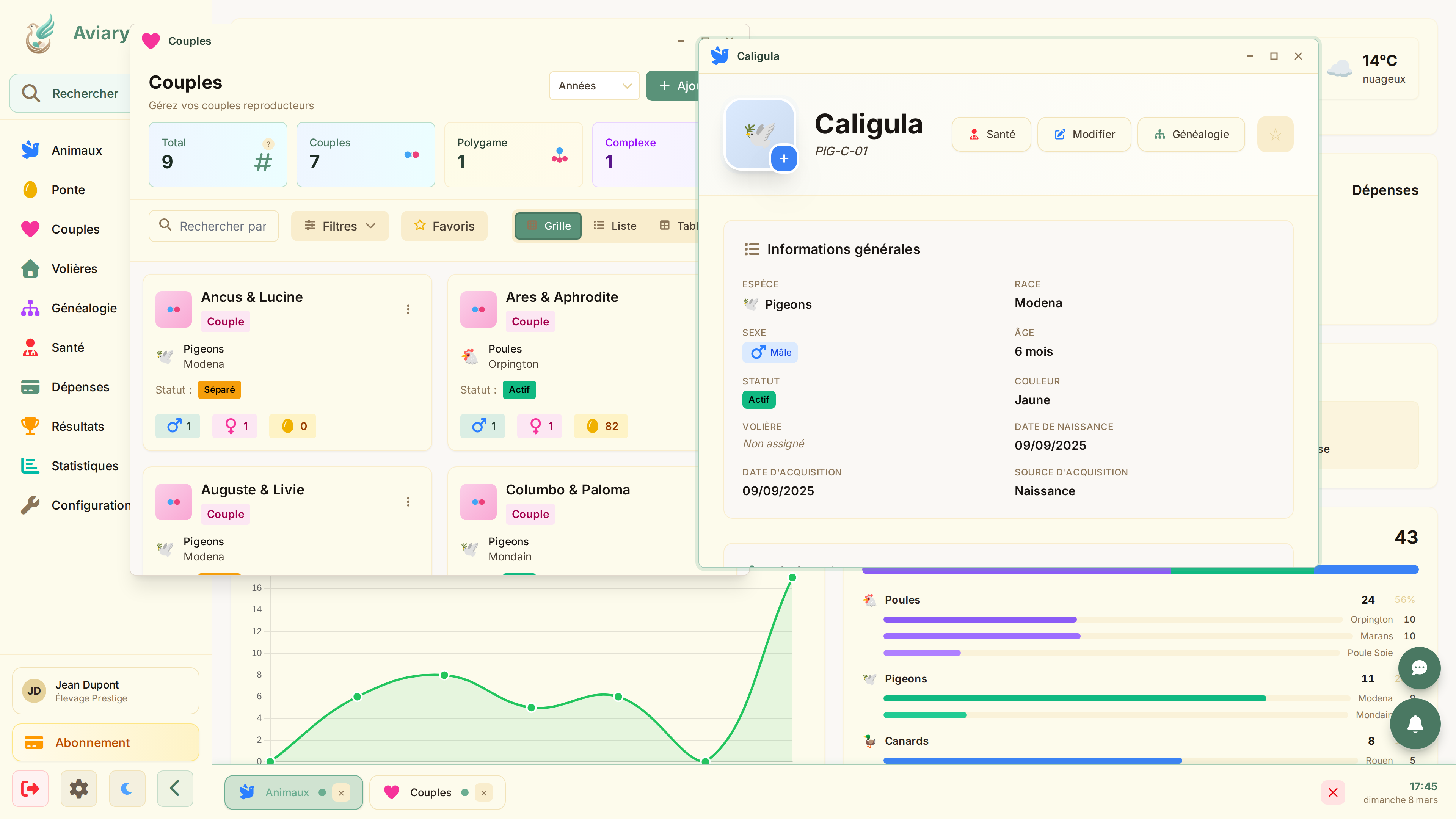Open the Ancus & Lucine card options menu

408,309
